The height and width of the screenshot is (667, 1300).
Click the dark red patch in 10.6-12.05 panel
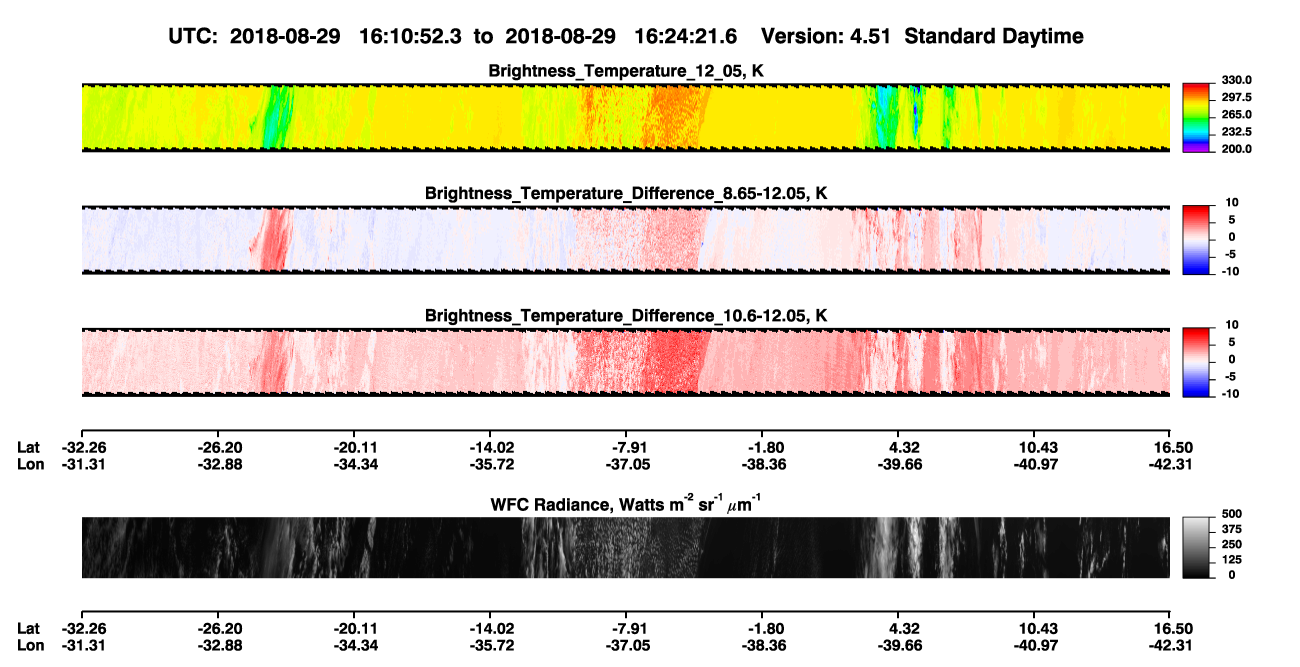(672, 362)
